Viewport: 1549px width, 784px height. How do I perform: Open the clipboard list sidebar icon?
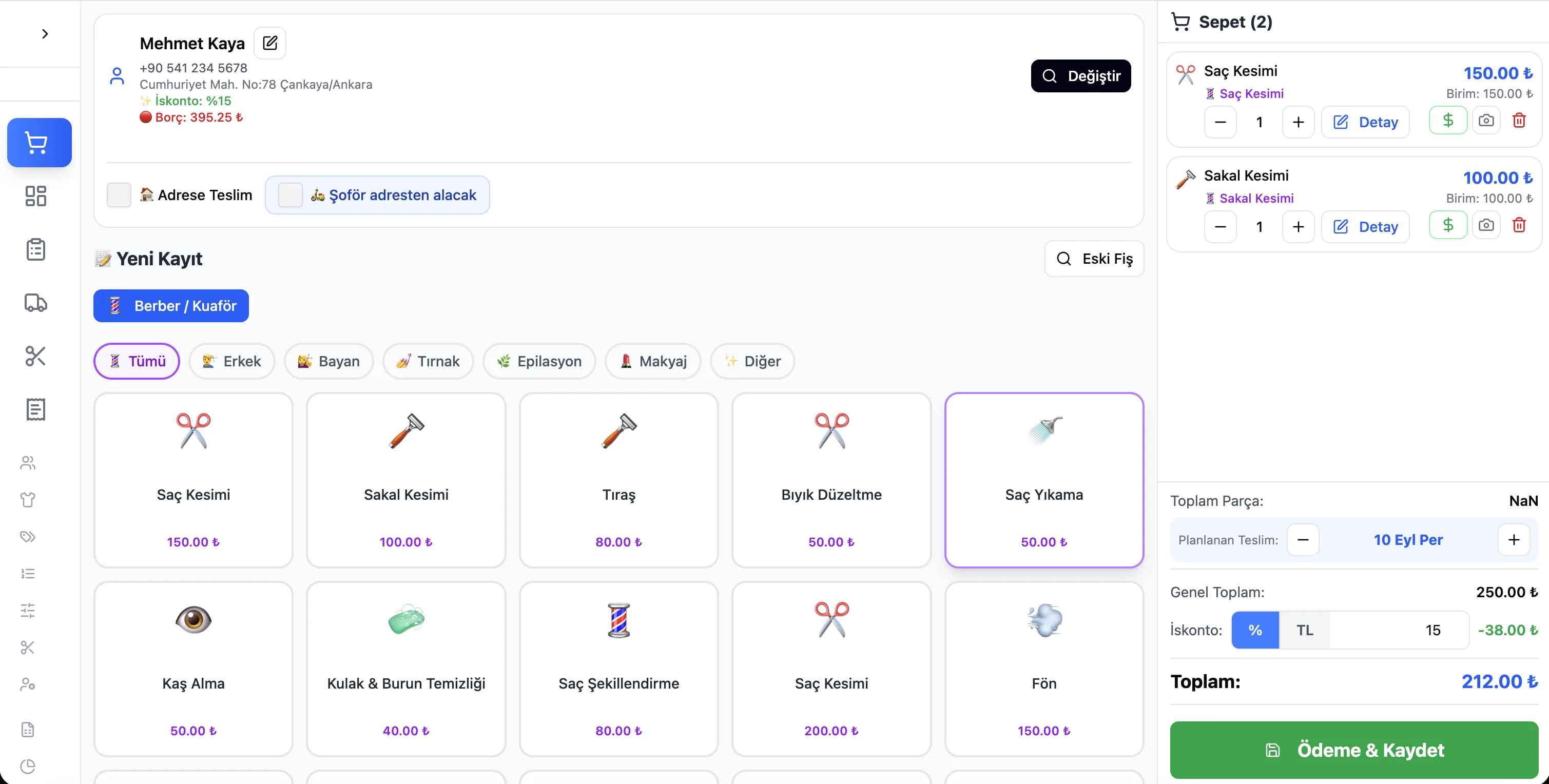[35, 249]
